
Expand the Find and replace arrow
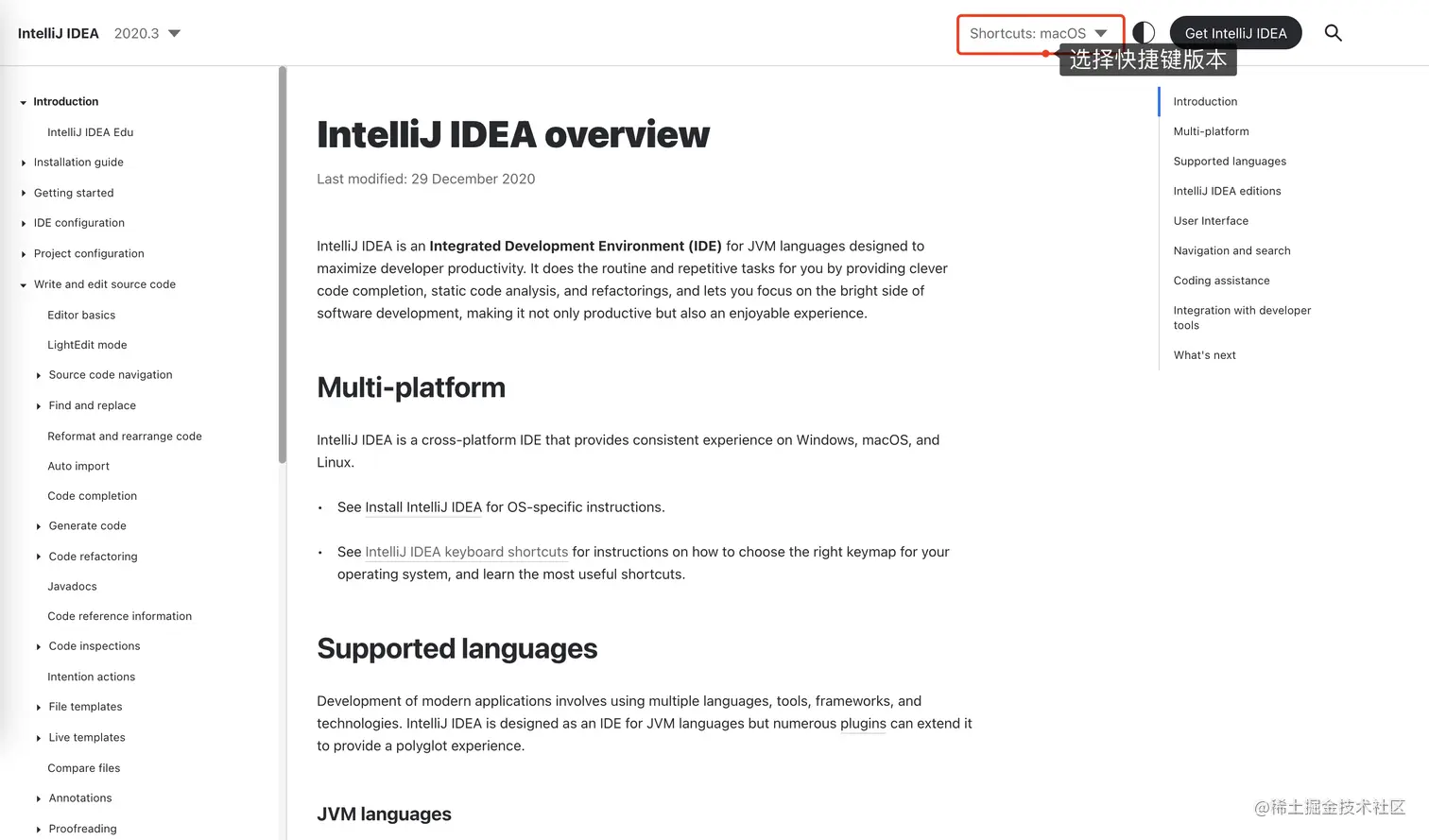pyautogui.click(x=38, y=405)
